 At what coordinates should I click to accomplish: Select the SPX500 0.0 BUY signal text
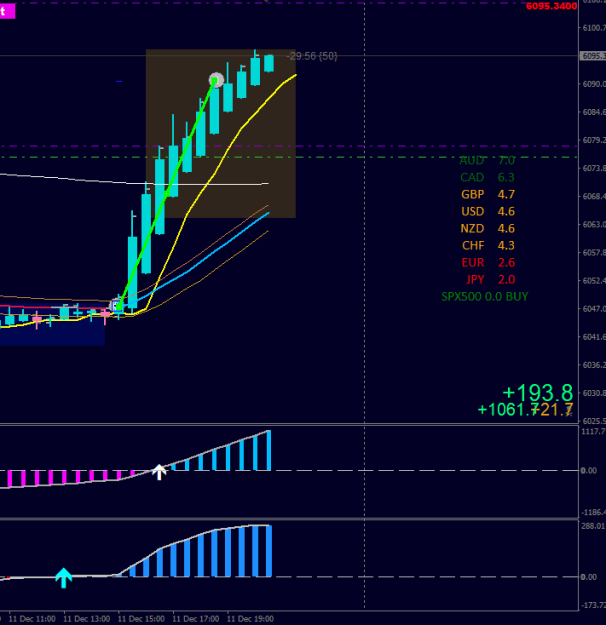[485, 297]
